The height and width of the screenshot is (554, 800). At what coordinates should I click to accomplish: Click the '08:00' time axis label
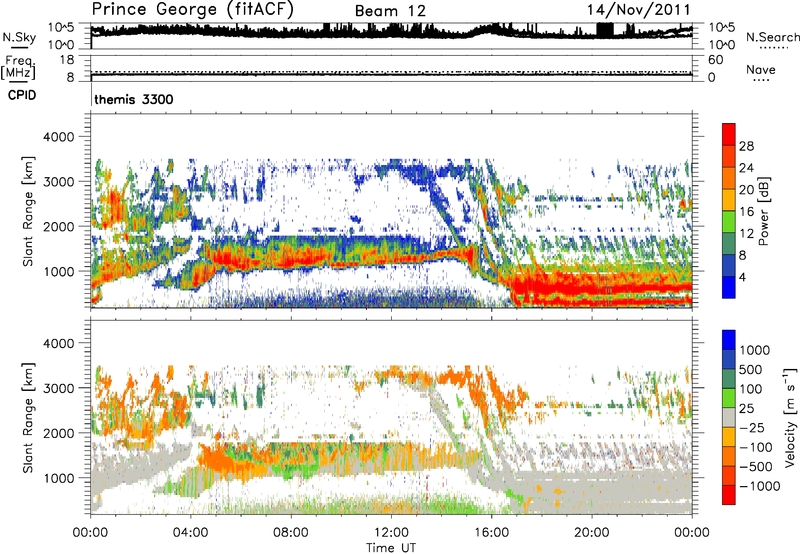click(291, 533)
